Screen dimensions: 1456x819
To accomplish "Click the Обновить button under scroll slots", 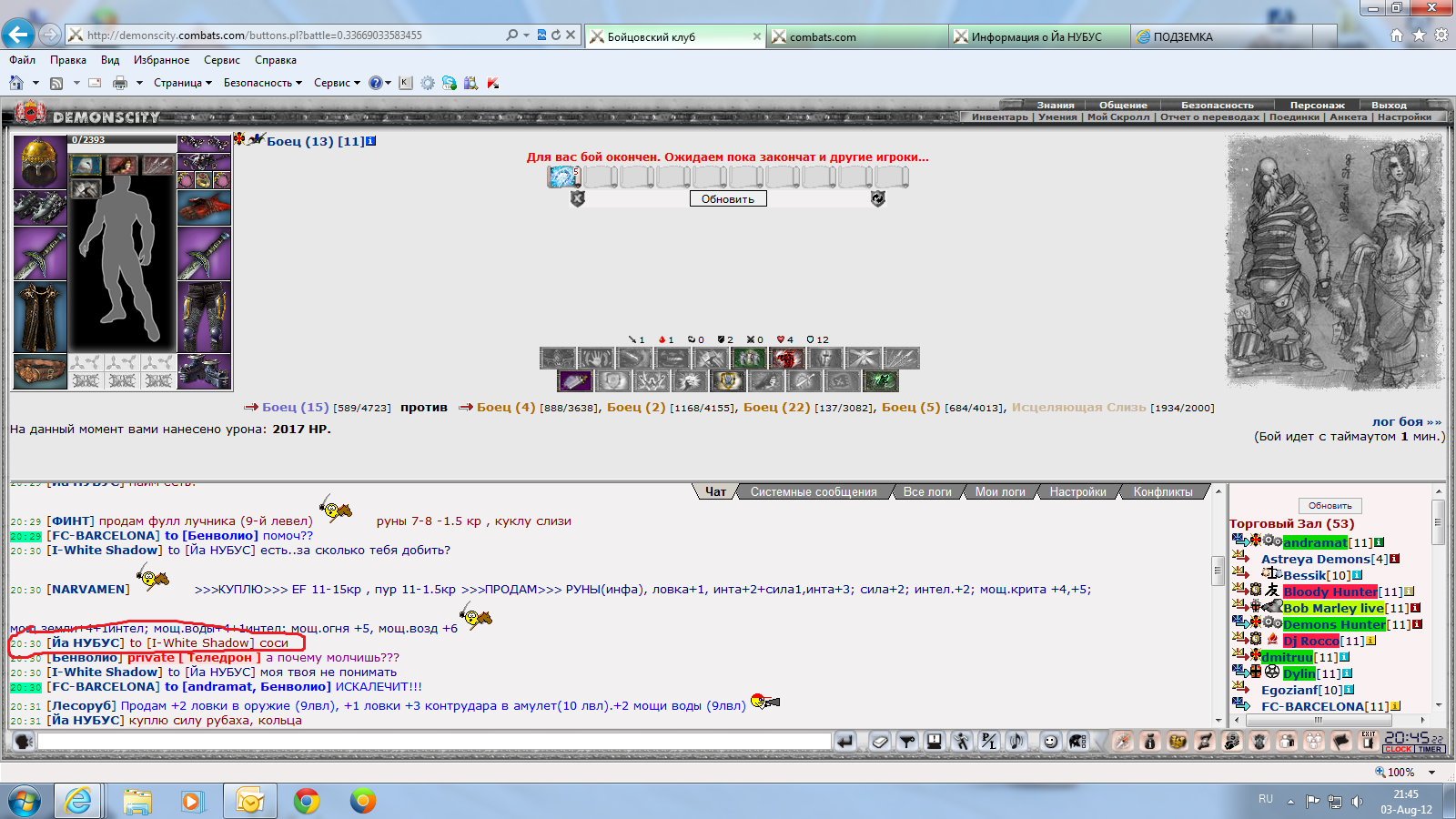I will point(728,198).
